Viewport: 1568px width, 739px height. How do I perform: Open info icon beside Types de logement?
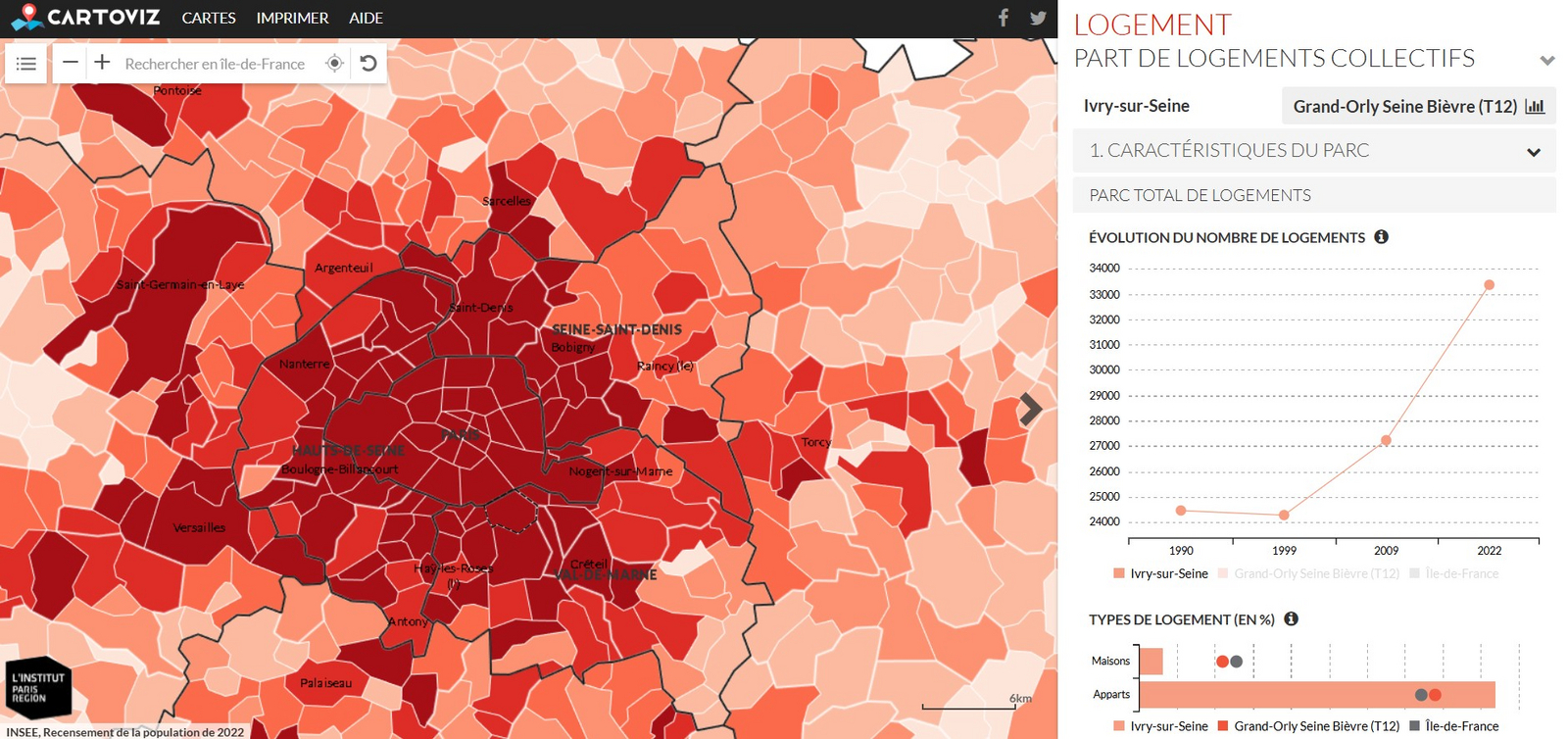tap(1291, 619)
